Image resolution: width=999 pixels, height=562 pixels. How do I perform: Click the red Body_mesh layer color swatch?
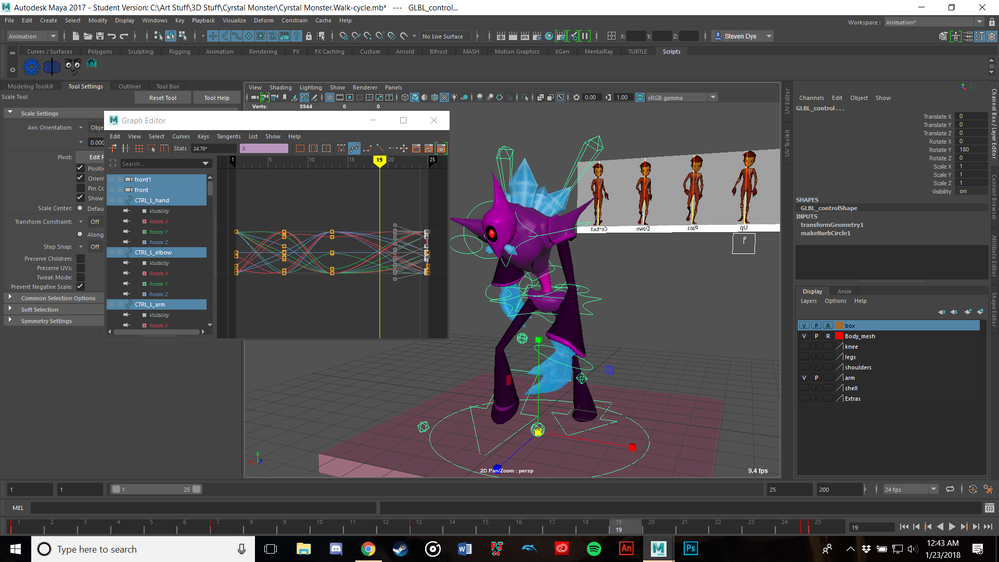839,336
